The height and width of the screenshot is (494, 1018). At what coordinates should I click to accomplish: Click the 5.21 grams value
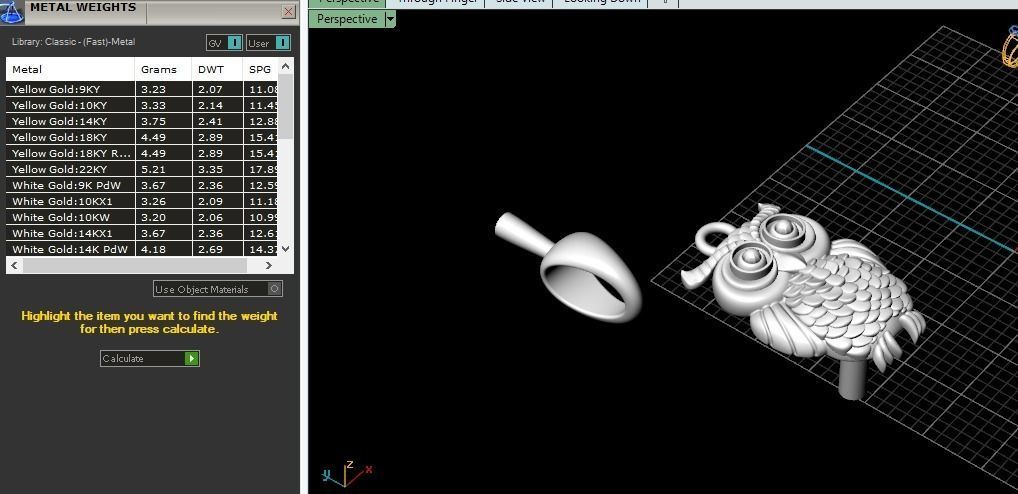[x=153, y=169]
